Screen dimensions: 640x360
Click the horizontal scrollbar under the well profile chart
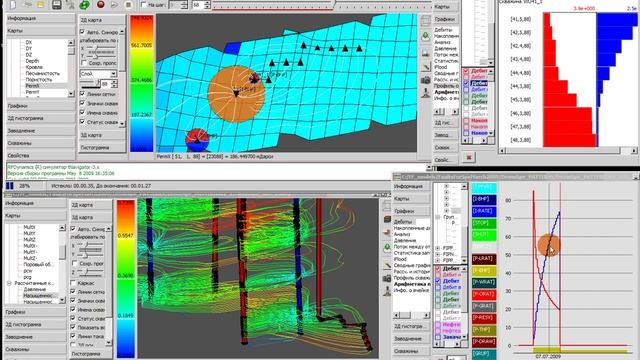pyautogui.click(x=569, y=151)
